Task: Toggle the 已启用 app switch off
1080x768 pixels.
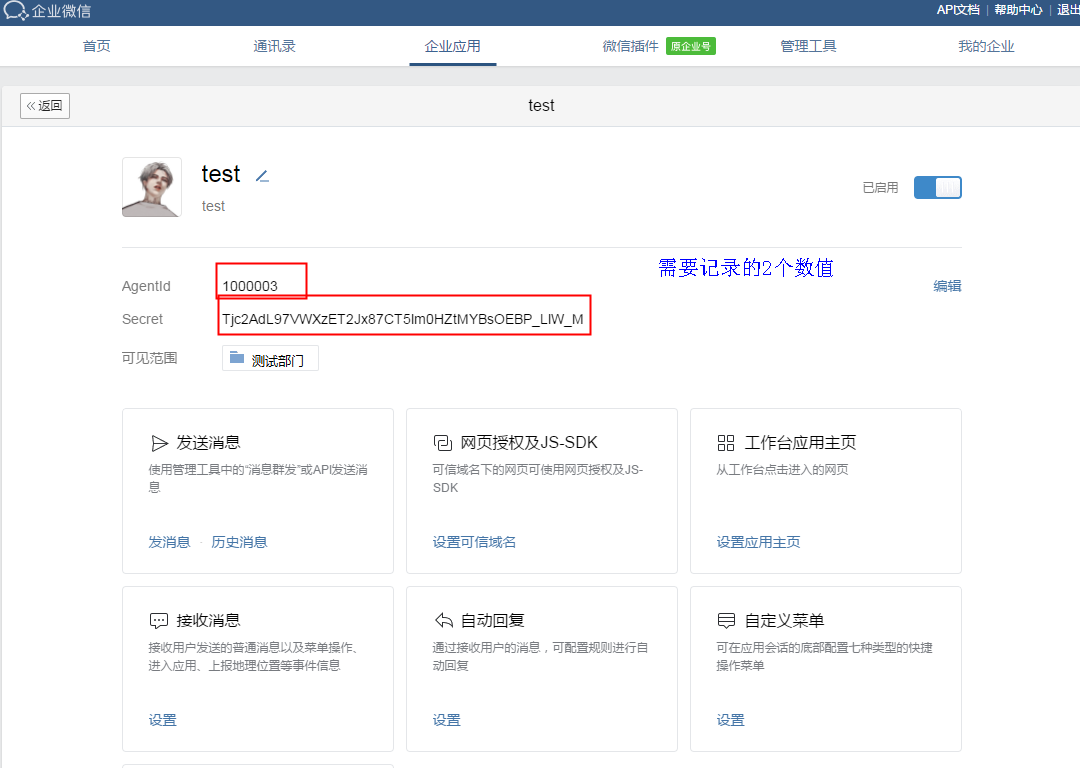Action: coord(937,187)
